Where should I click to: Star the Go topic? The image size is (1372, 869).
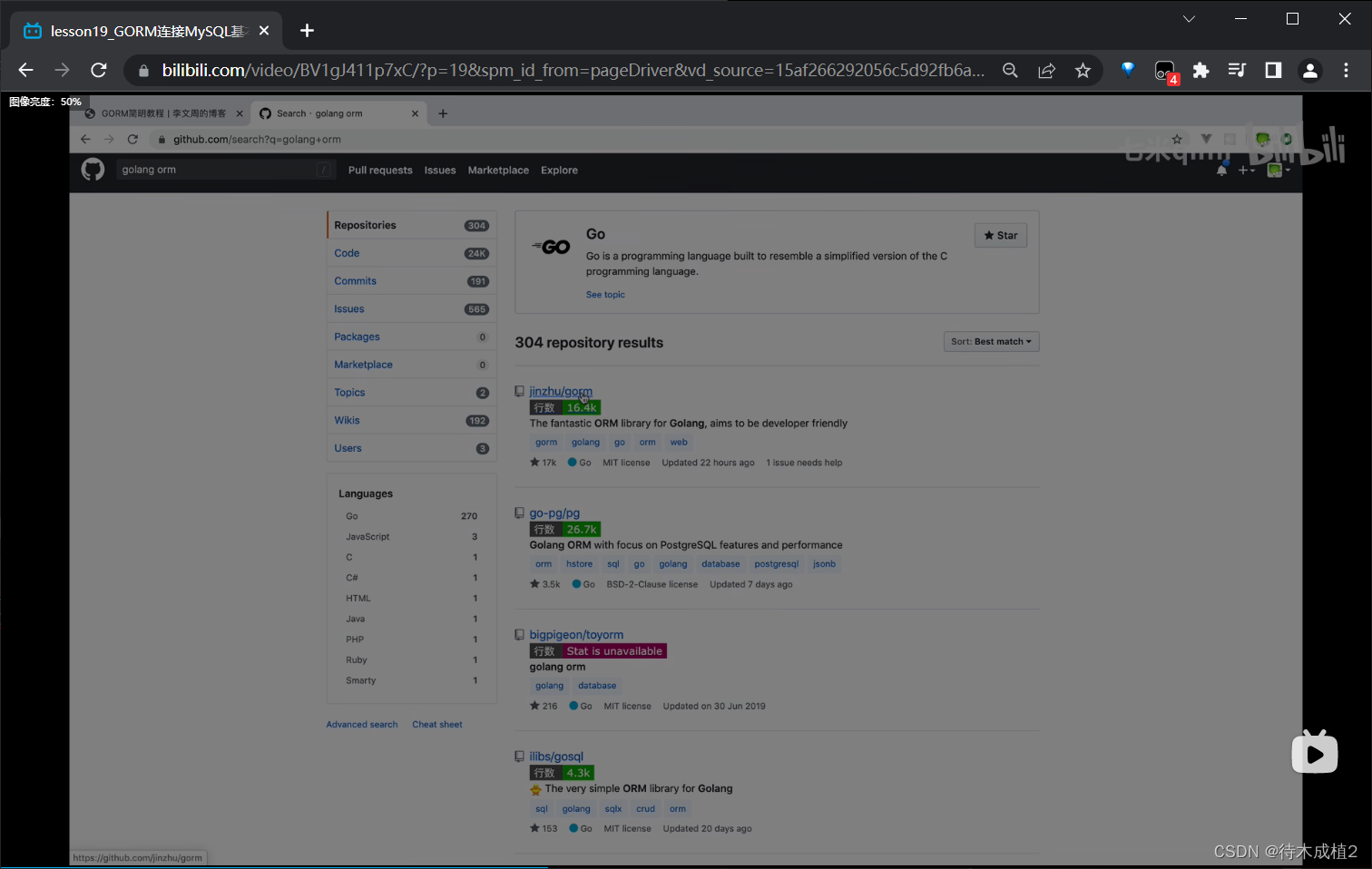pyautogui.click(x=1001, y=236)
